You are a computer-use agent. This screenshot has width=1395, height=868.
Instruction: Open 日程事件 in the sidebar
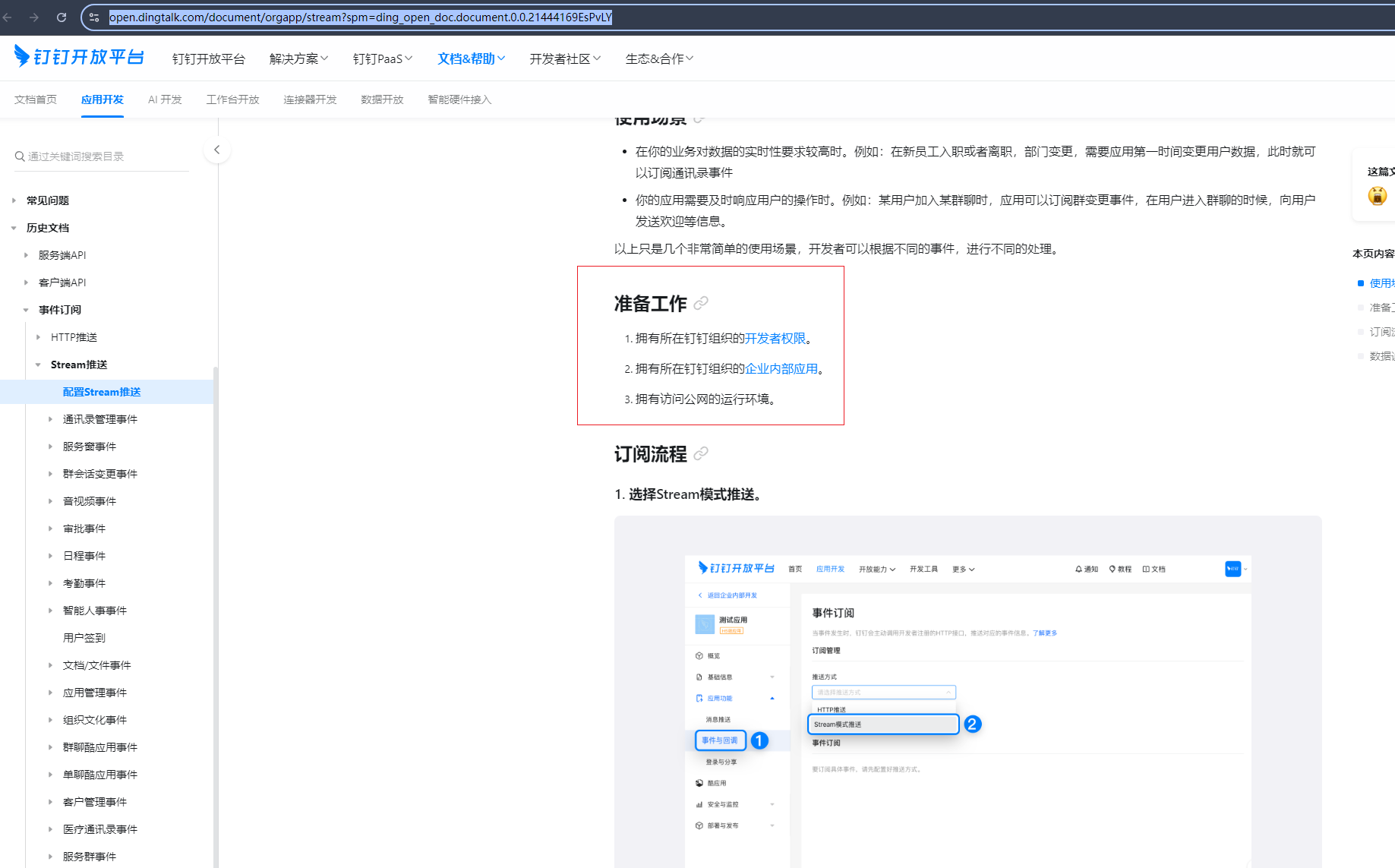tap(84, 556)
